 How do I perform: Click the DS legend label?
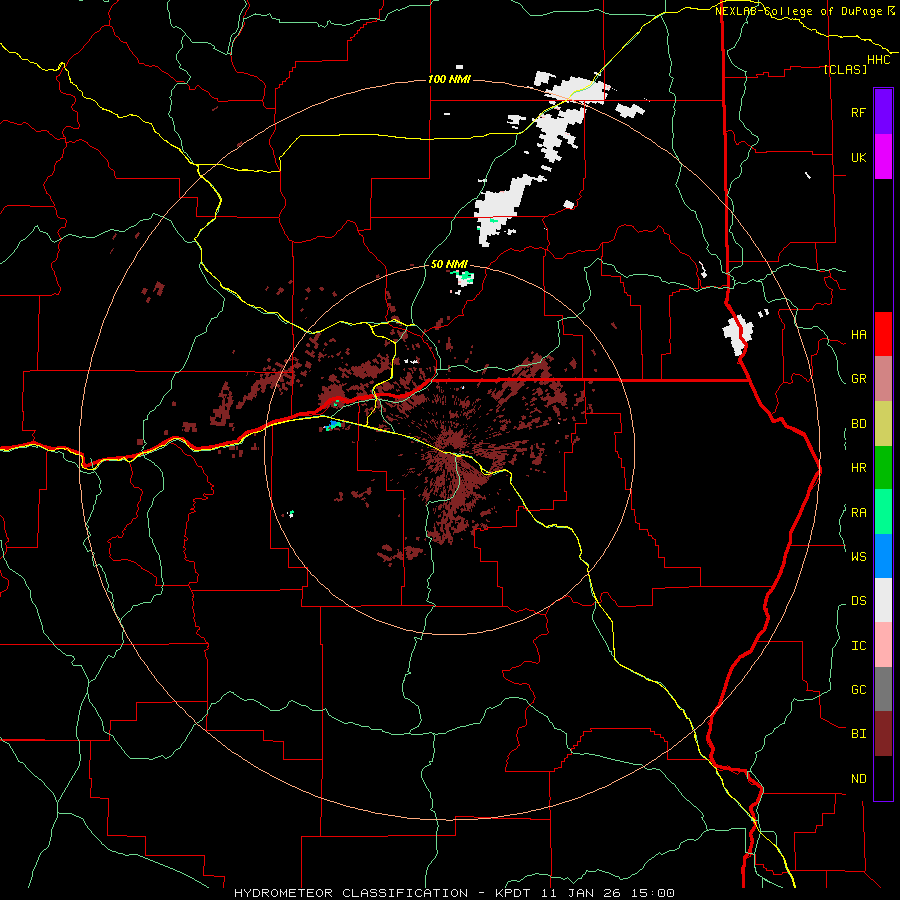(x=858, y=601)
